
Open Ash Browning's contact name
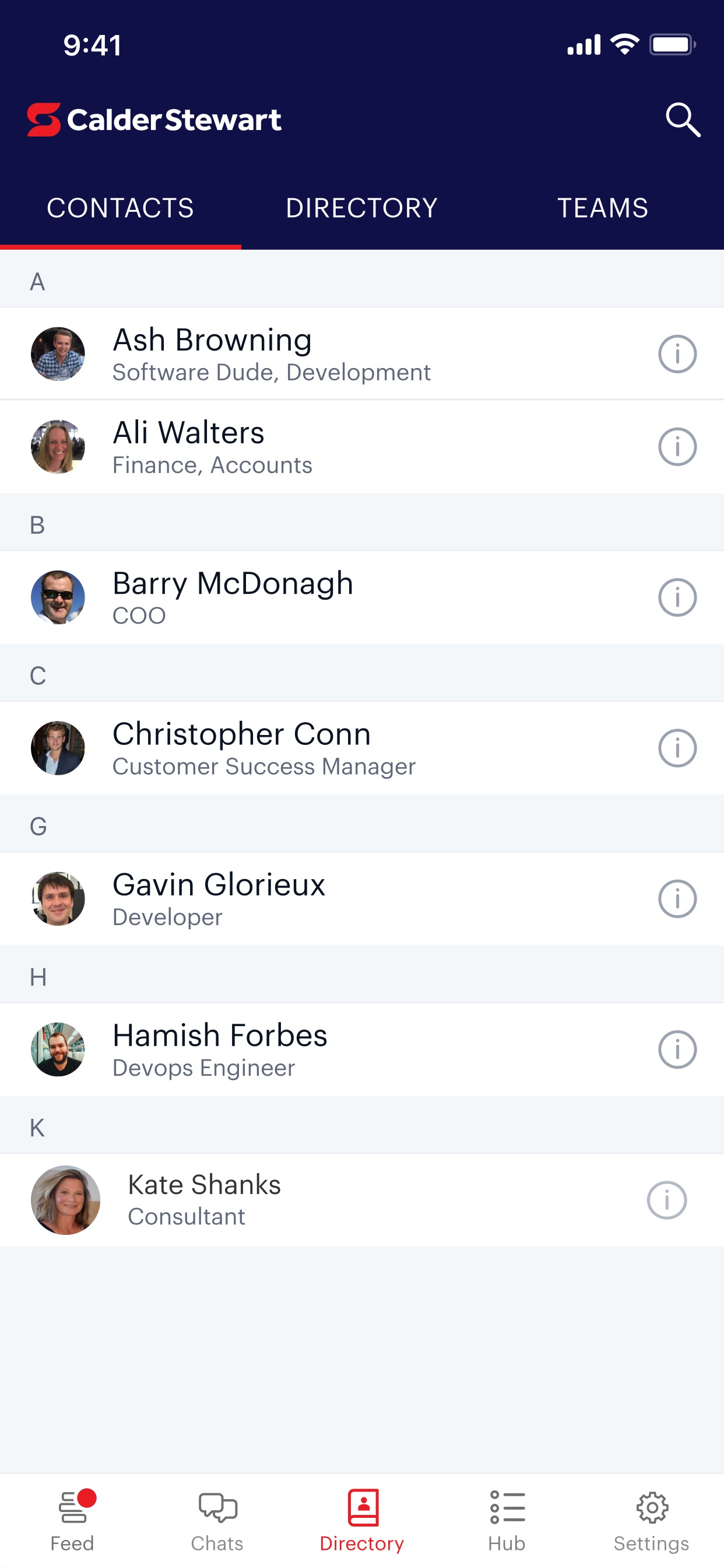[212, 339]
